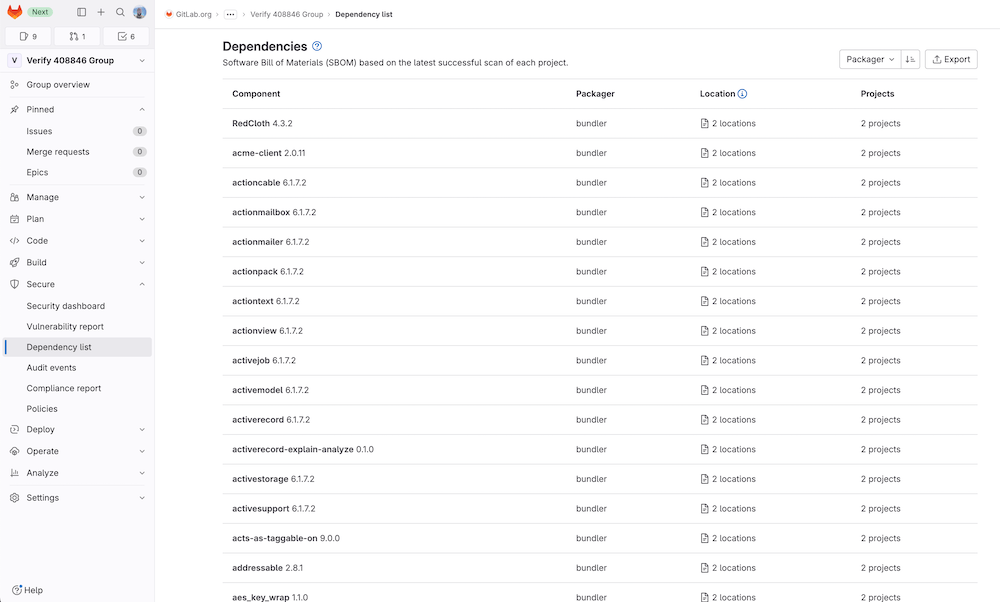Open the Vulnerability report page
This screenshot has height=602, width=1000.
click(63, 326)
